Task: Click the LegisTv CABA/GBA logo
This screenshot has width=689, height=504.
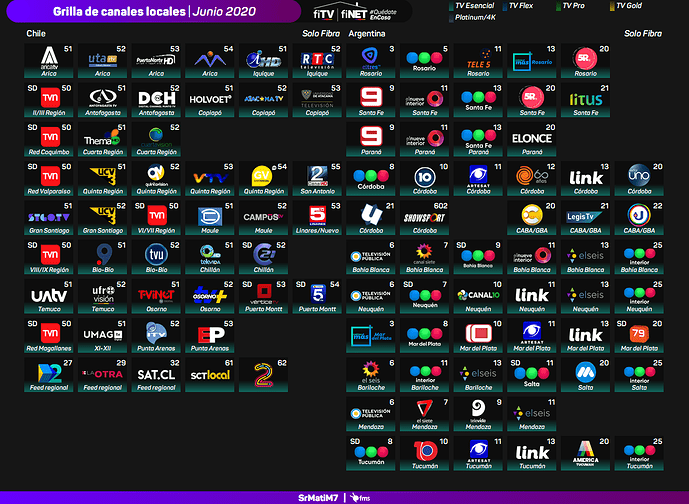Action: tap(585, 216)
